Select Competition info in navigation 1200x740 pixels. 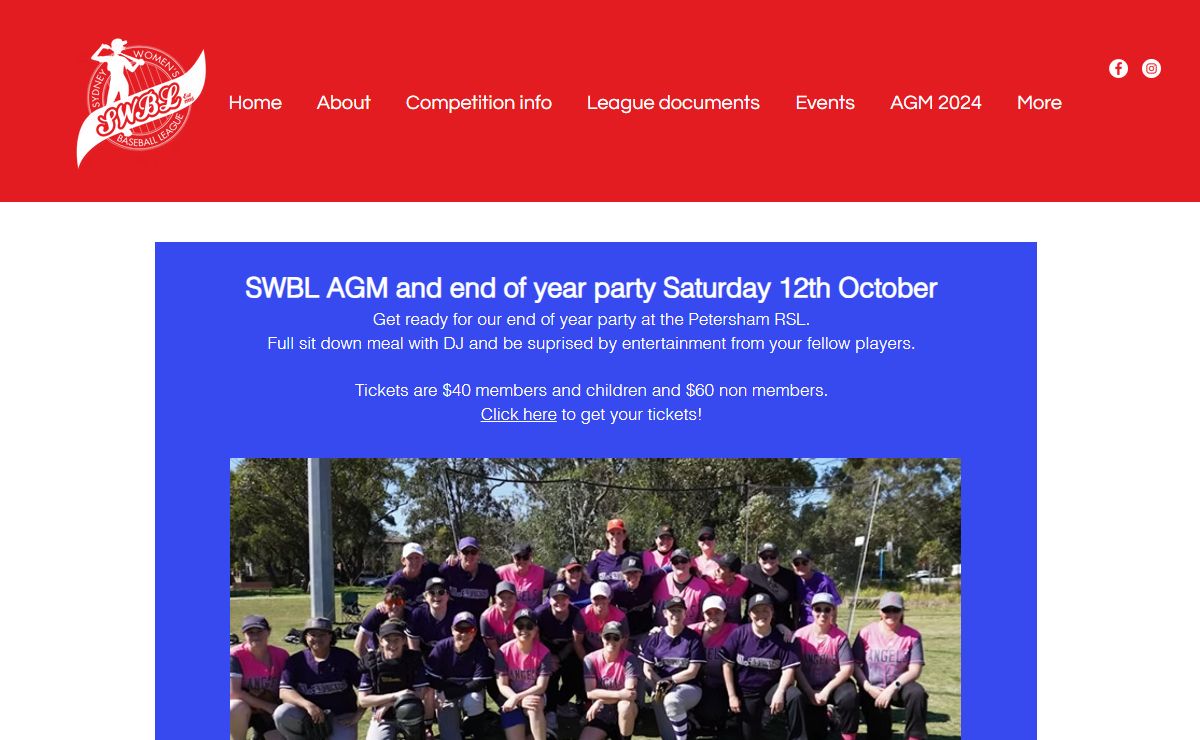point(479,103)
